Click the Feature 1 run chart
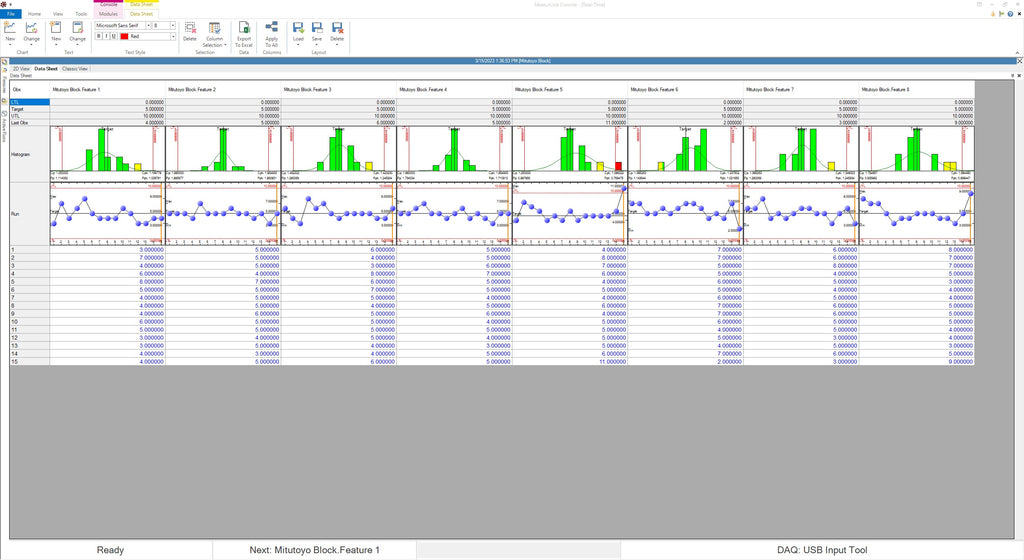This screenshot has height=560, width=1024. pyautogui.click(x=108, y=213)
